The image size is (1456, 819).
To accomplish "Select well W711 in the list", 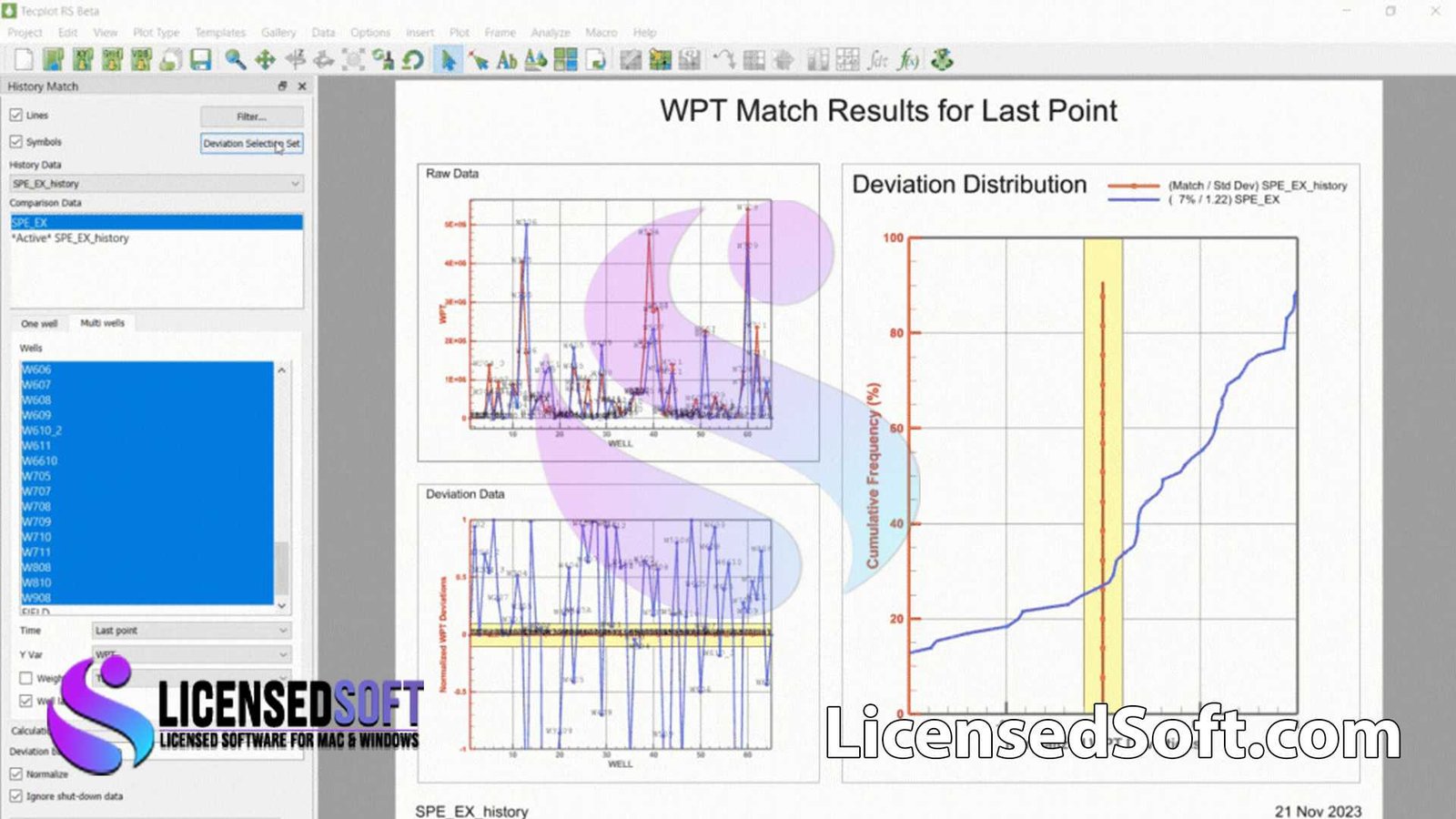I will [147, 552].
